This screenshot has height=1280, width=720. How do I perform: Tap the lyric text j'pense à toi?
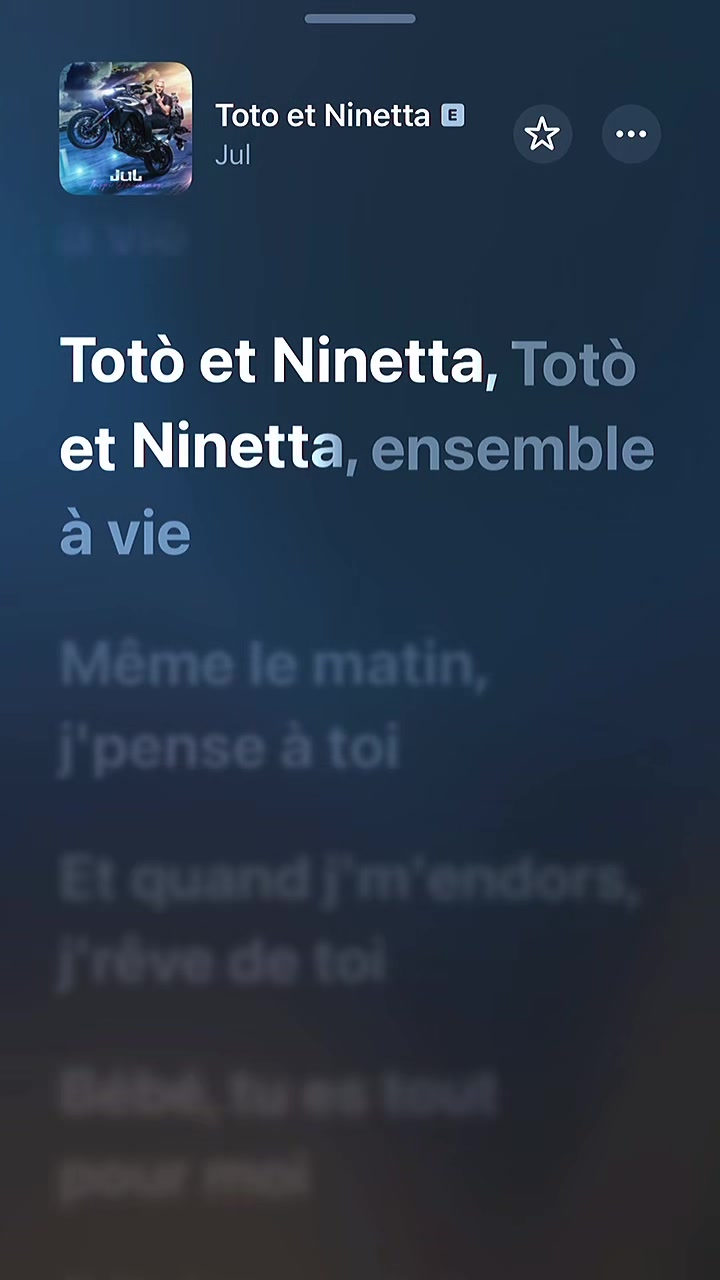pos(229,750)
